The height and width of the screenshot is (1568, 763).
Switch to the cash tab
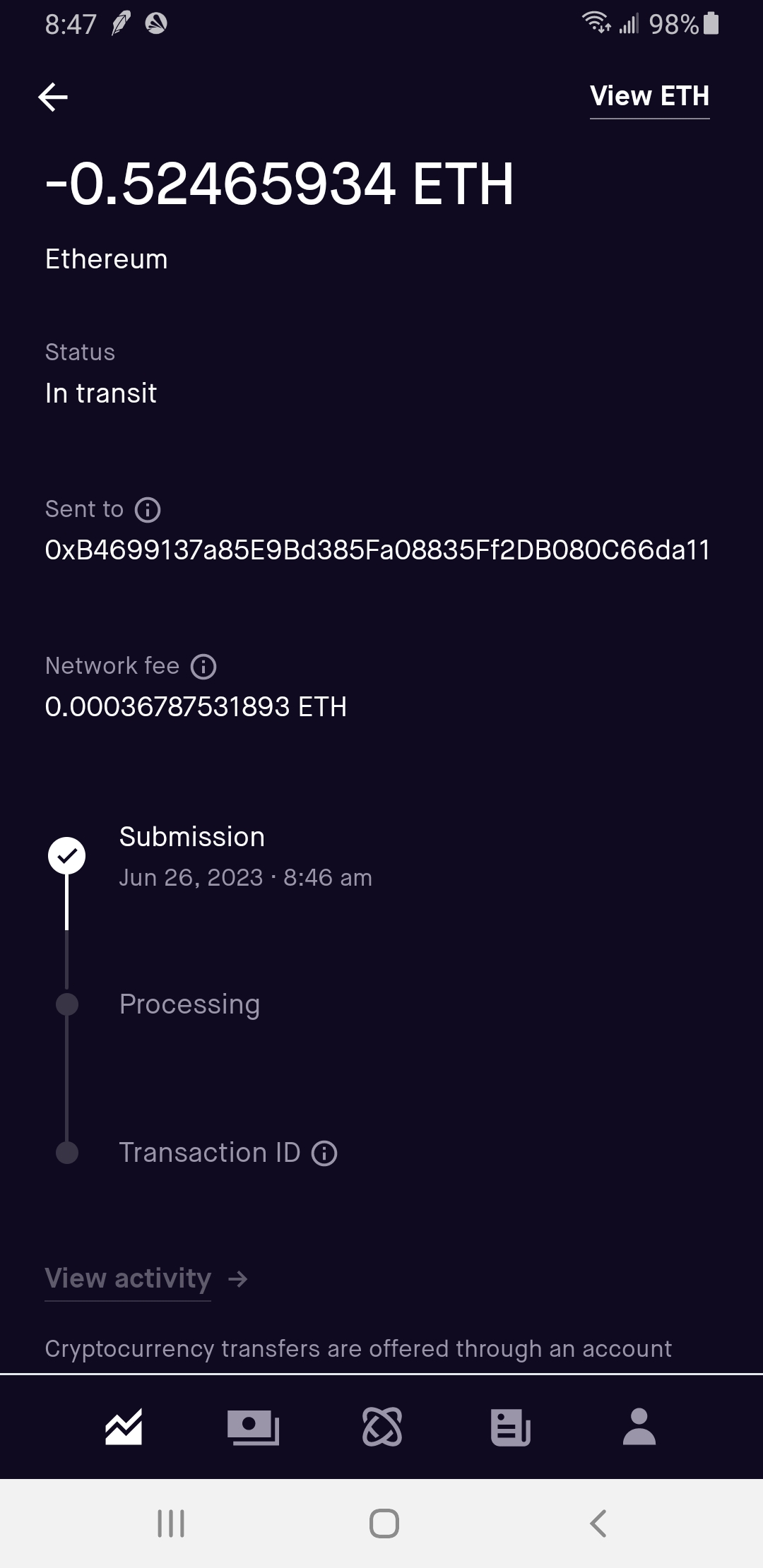tap(253, 1427)
